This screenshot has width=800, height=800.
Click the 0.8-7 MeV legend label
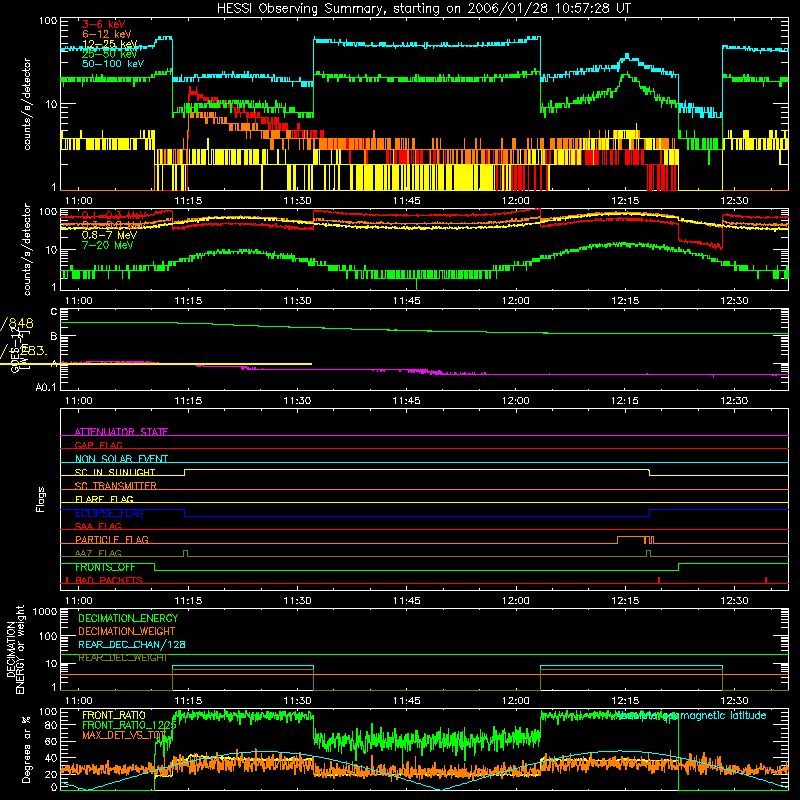point(109,235)
